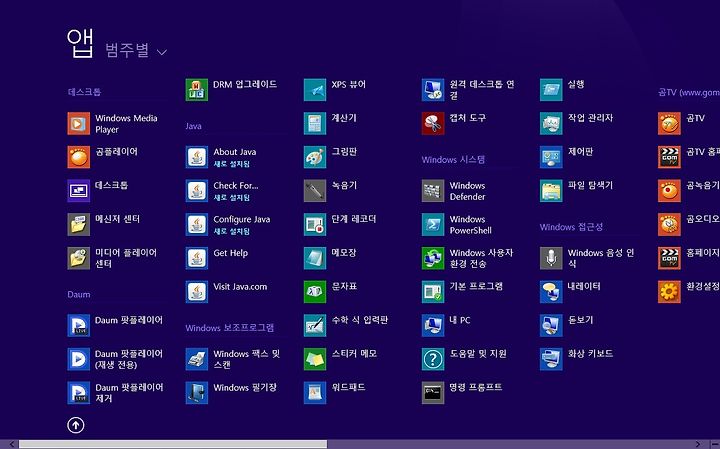Open the 실행 run icon
Screen dimensions: 720x449
click(551, 90)
